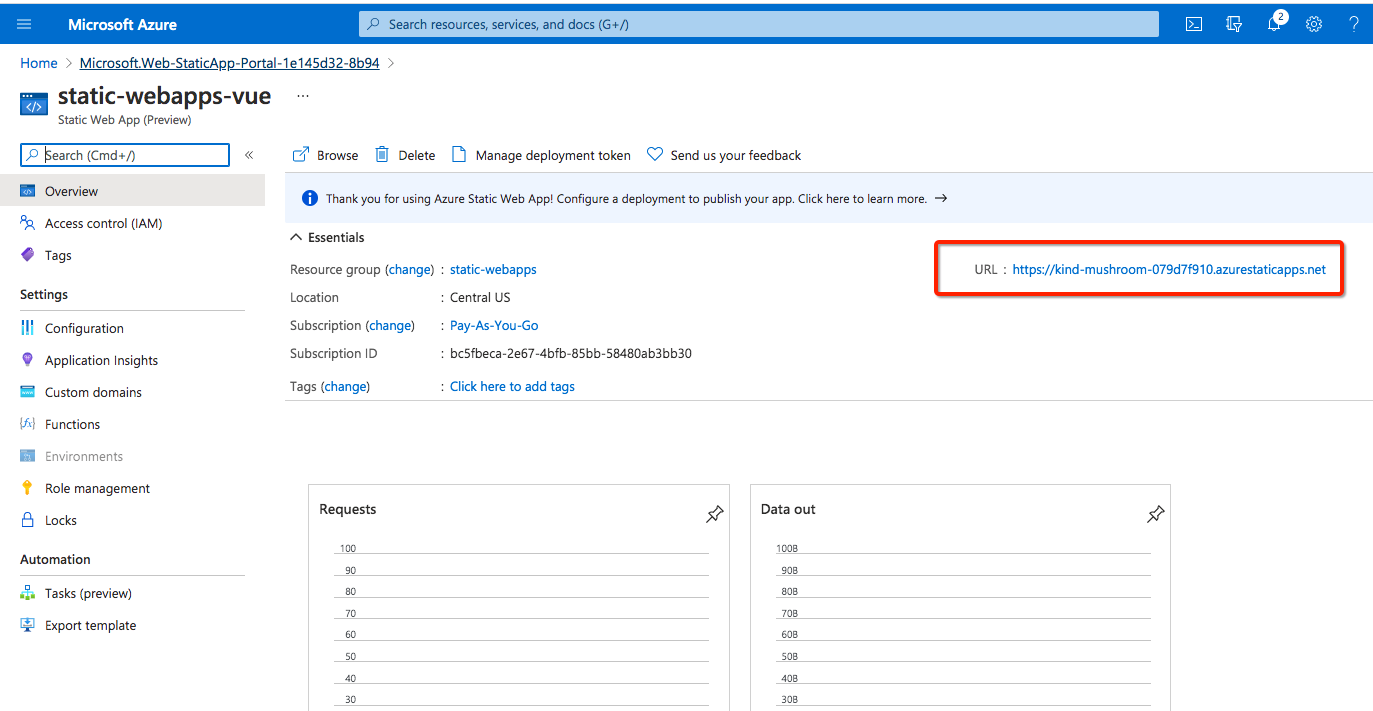Screen dimensions: 1373x711
Task: Open Role management settings
Action: pos(98,487)
